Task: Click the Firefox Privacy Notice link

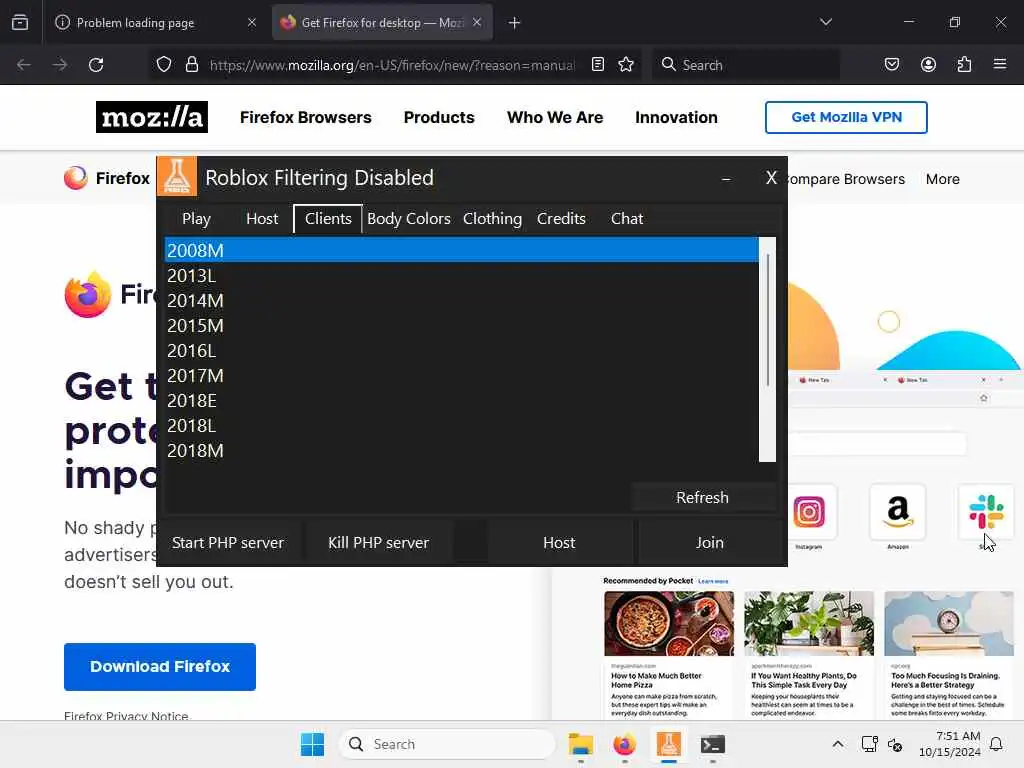Action: [x=127, y=715]
